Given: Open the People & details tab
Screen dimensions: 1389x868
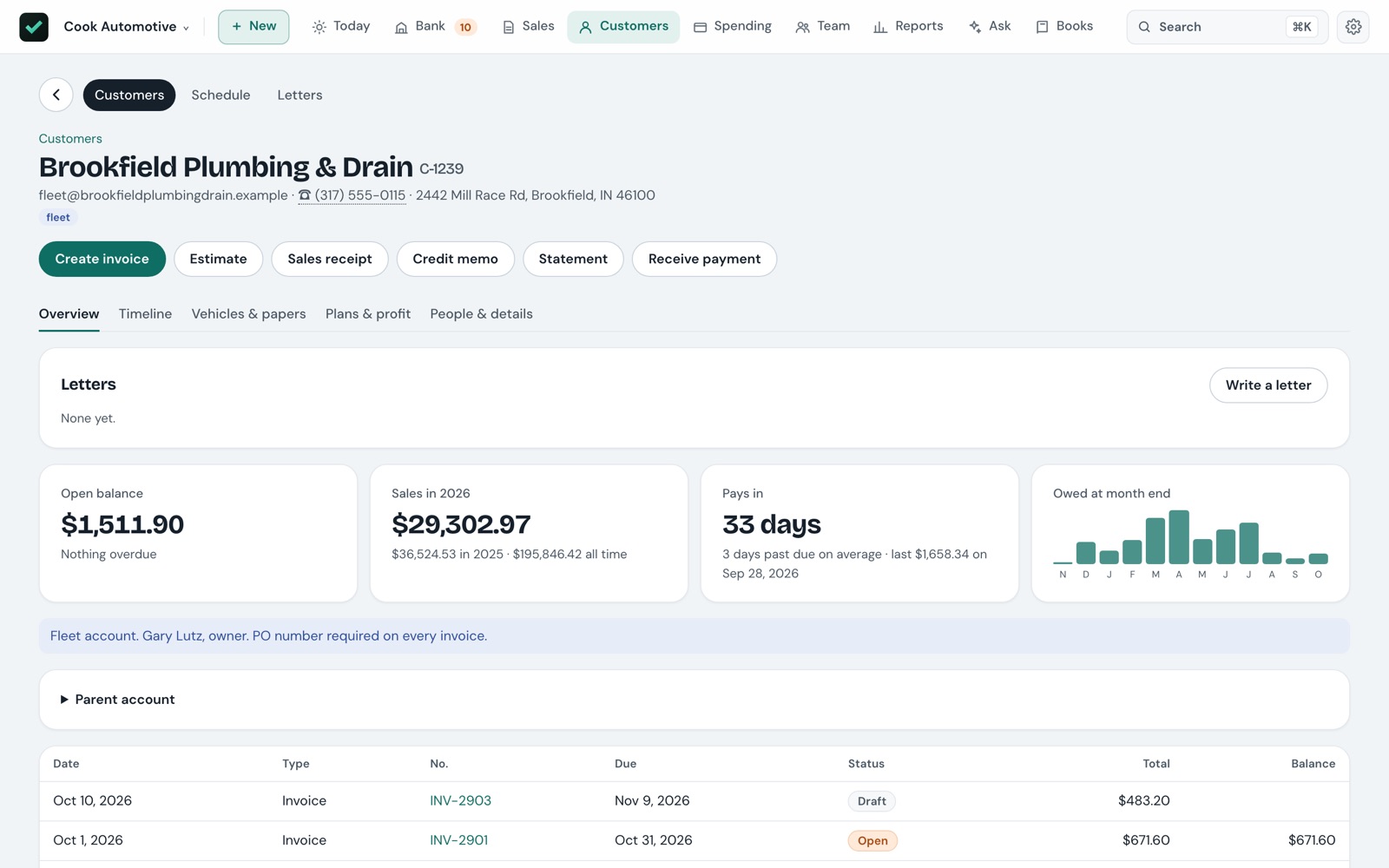Looking at the screenshot, I should click(482, 314).
